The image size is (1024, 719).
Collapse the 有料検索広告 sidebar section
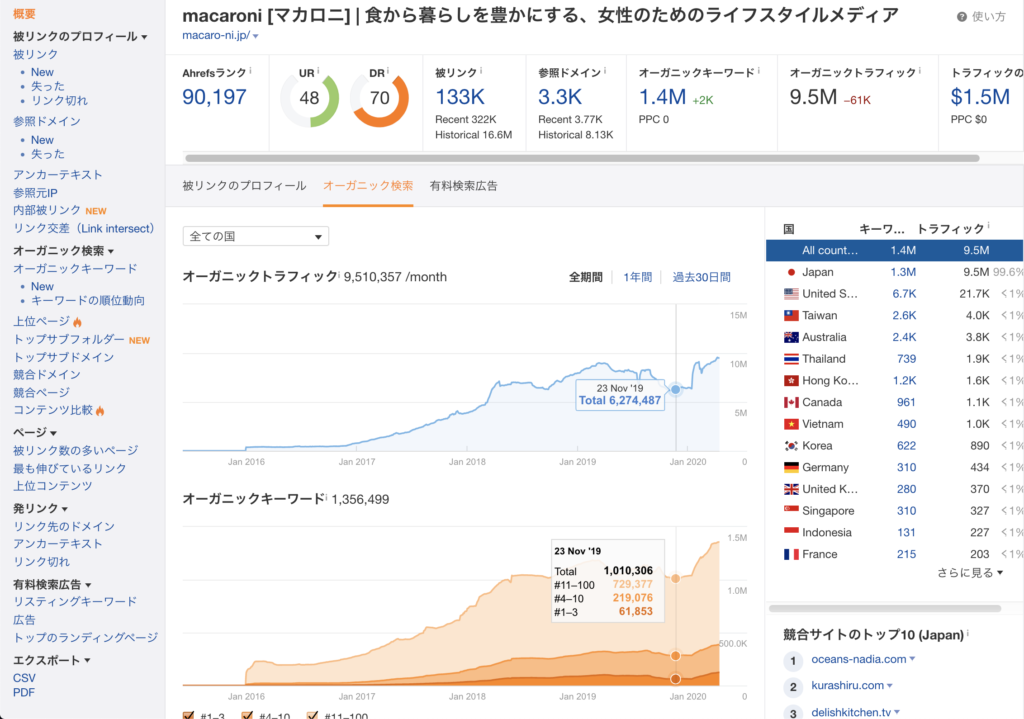pos(88,585)
